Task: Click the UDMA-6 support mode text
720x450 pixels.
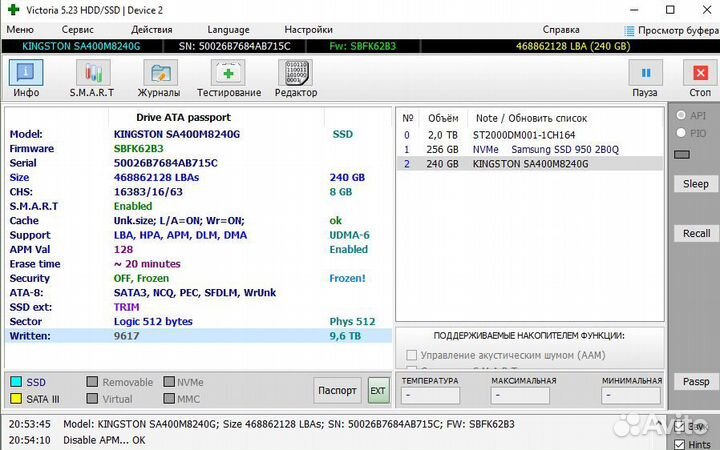Action: coord(349,235)
